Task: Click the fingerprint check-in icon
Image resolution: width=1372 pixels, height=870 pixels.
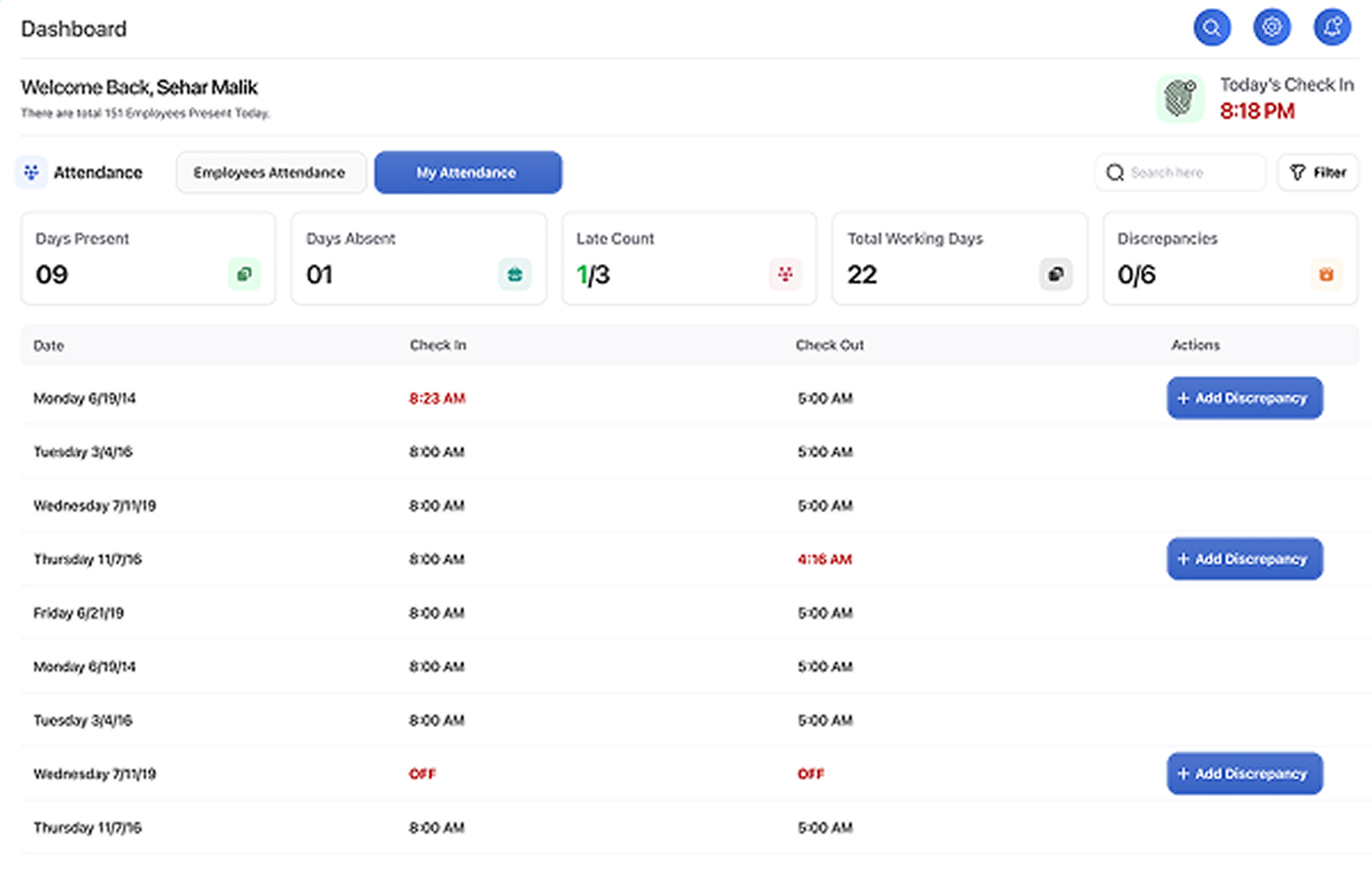Action: coord(1180,99)
